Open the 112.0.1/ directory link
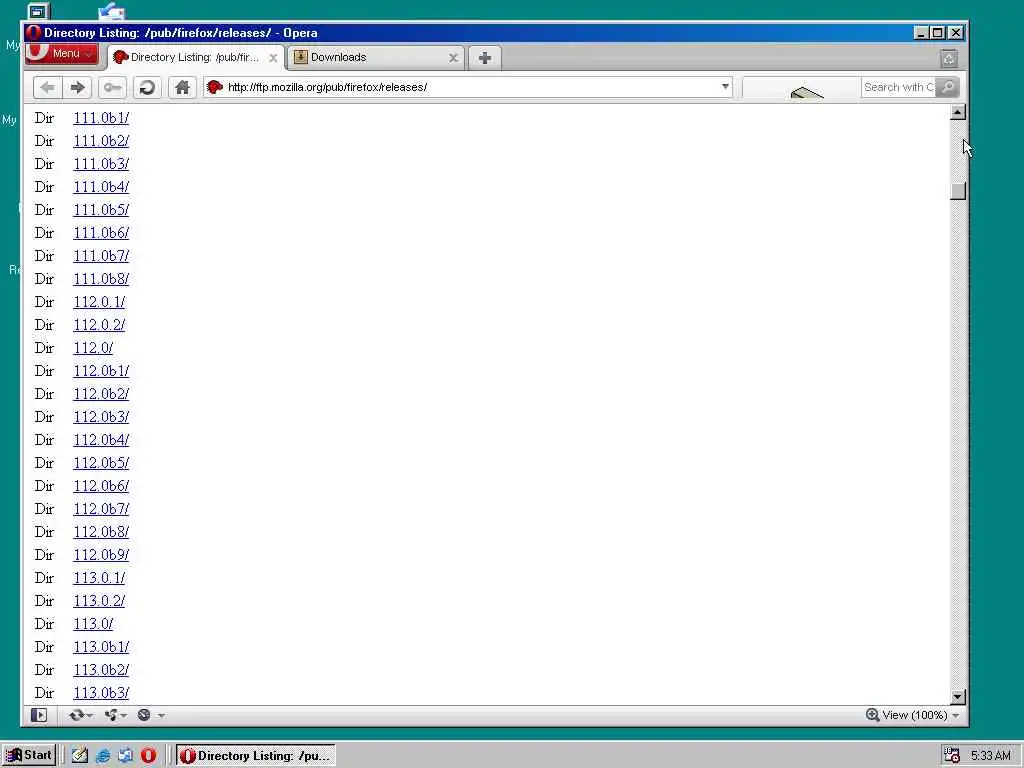Image resolution: width=1024 pixels, height=768 pixels. pos(99,302)
